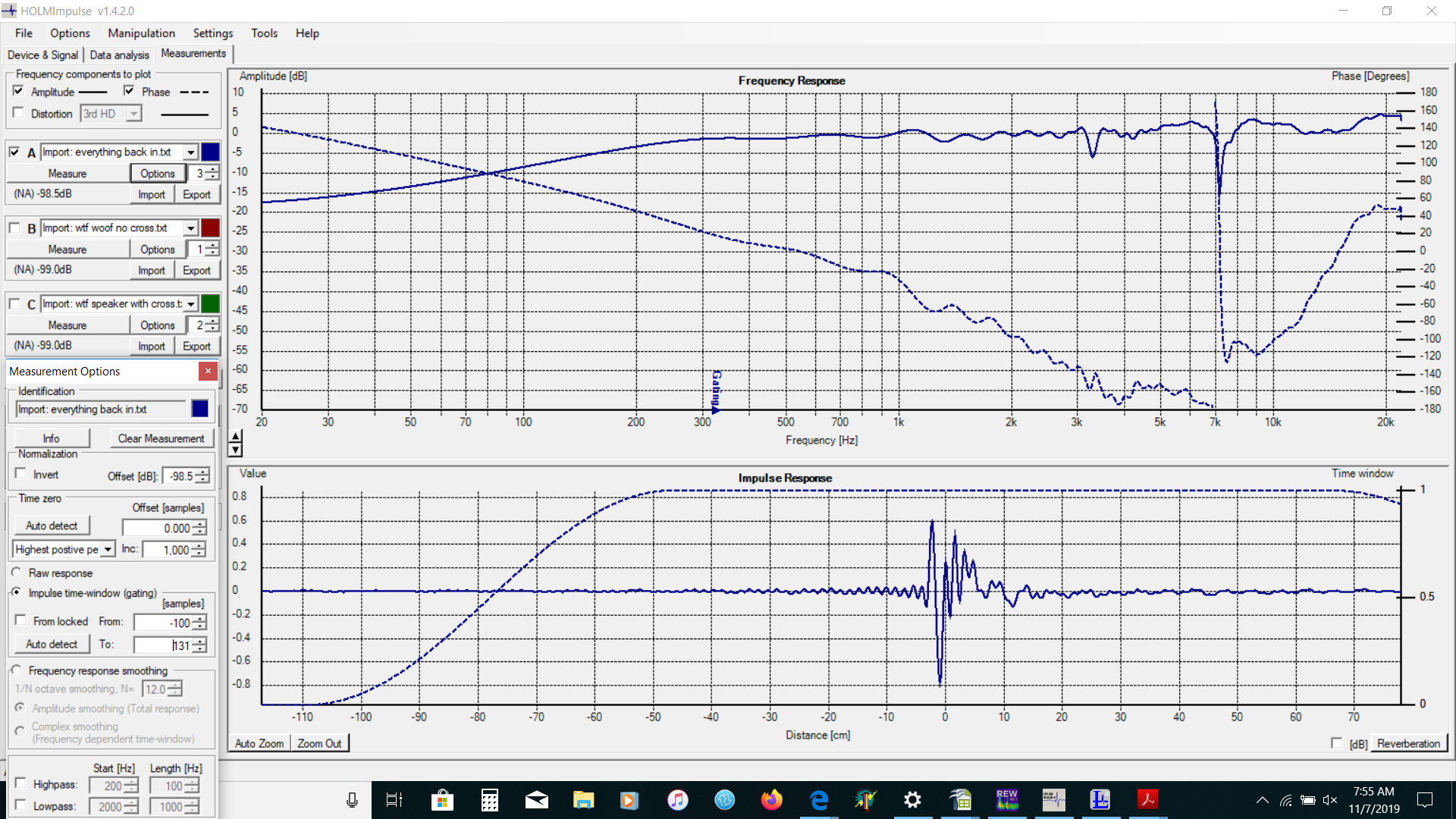Click the Clear Measurement button
This screenshot has height=819, width=1456.
coord(161,438)
